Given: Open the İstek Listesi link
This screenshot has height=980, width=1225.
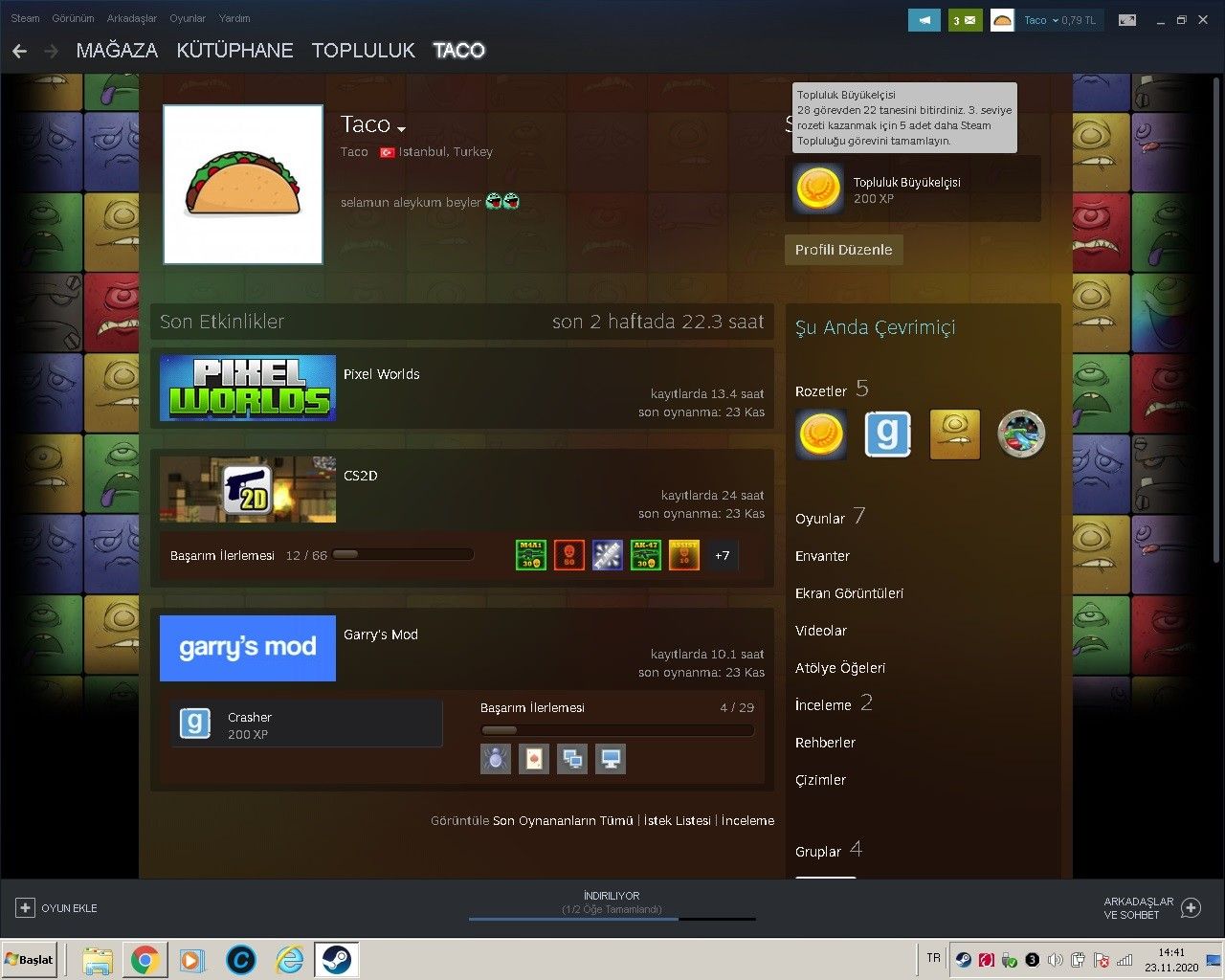Looking at the screenshot, I should pos(678,821).
